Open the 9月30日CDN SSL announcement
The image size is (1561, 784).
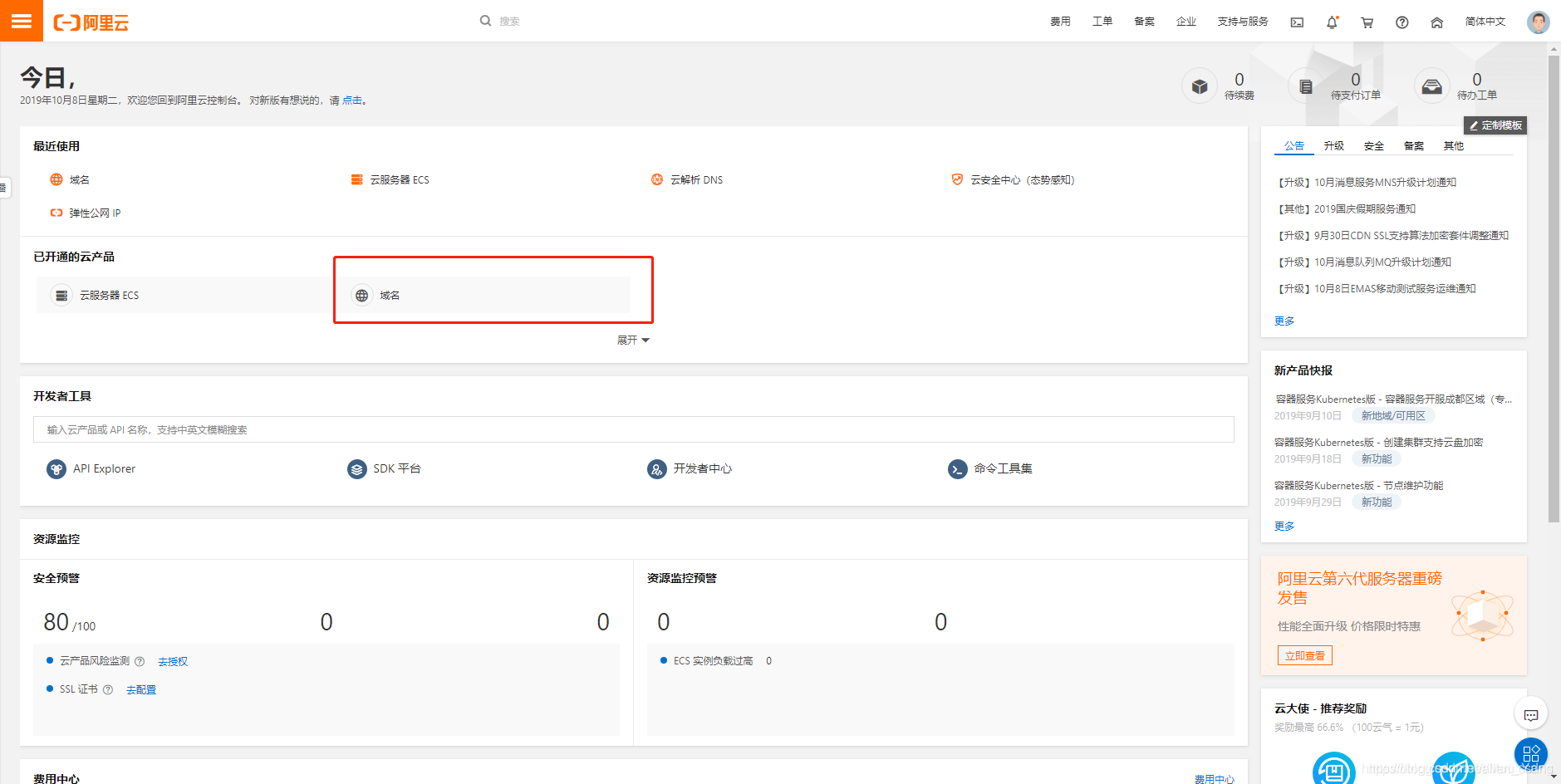tap(1393, 236)
